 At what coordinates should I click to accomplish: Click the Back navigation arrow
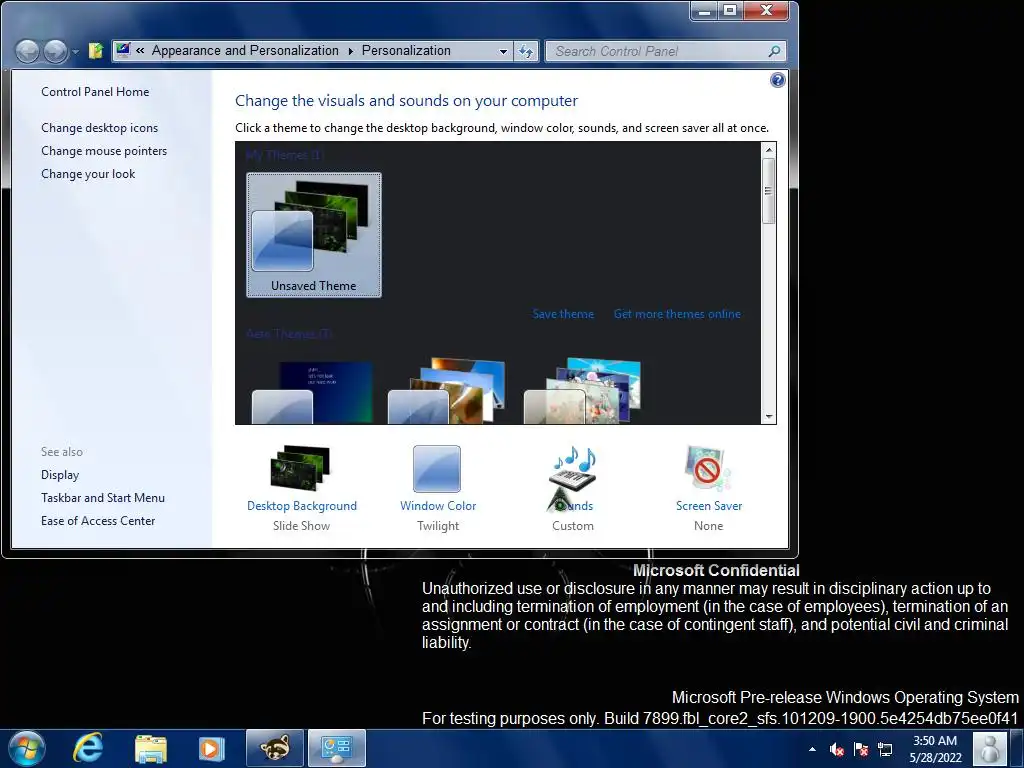tap(27, 51)
